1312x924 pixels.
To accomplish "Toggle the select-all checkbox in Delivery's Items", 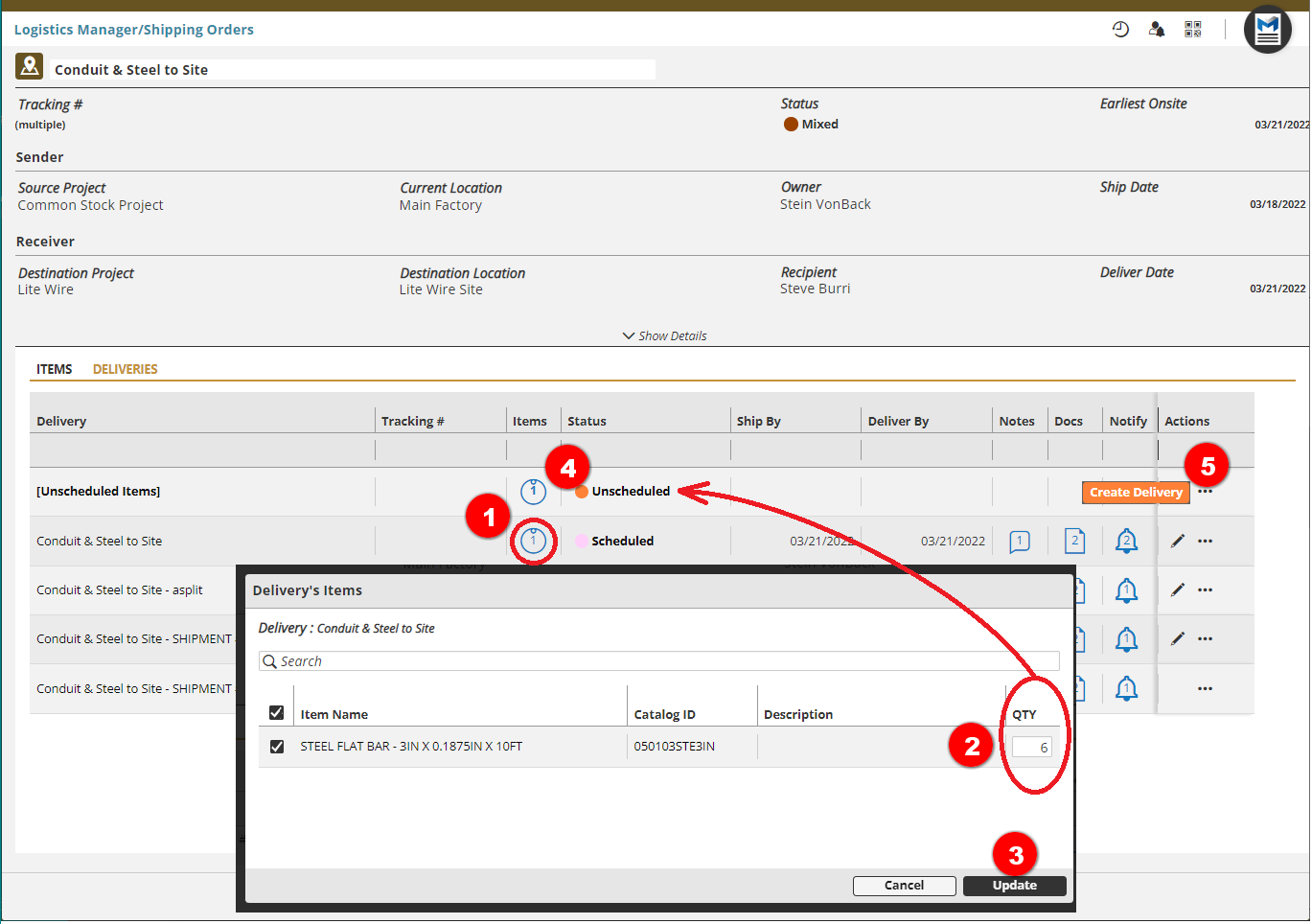I will pos(276,713).
